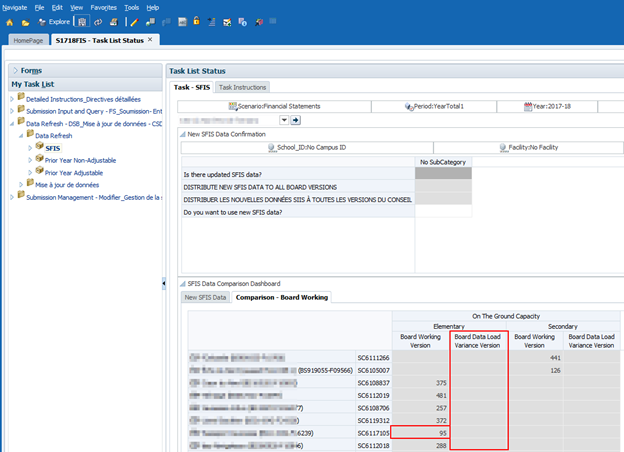Click the refresh arrows toolbar icon
The width and height of the screenshot is (624, 452).
click(98, 20)
